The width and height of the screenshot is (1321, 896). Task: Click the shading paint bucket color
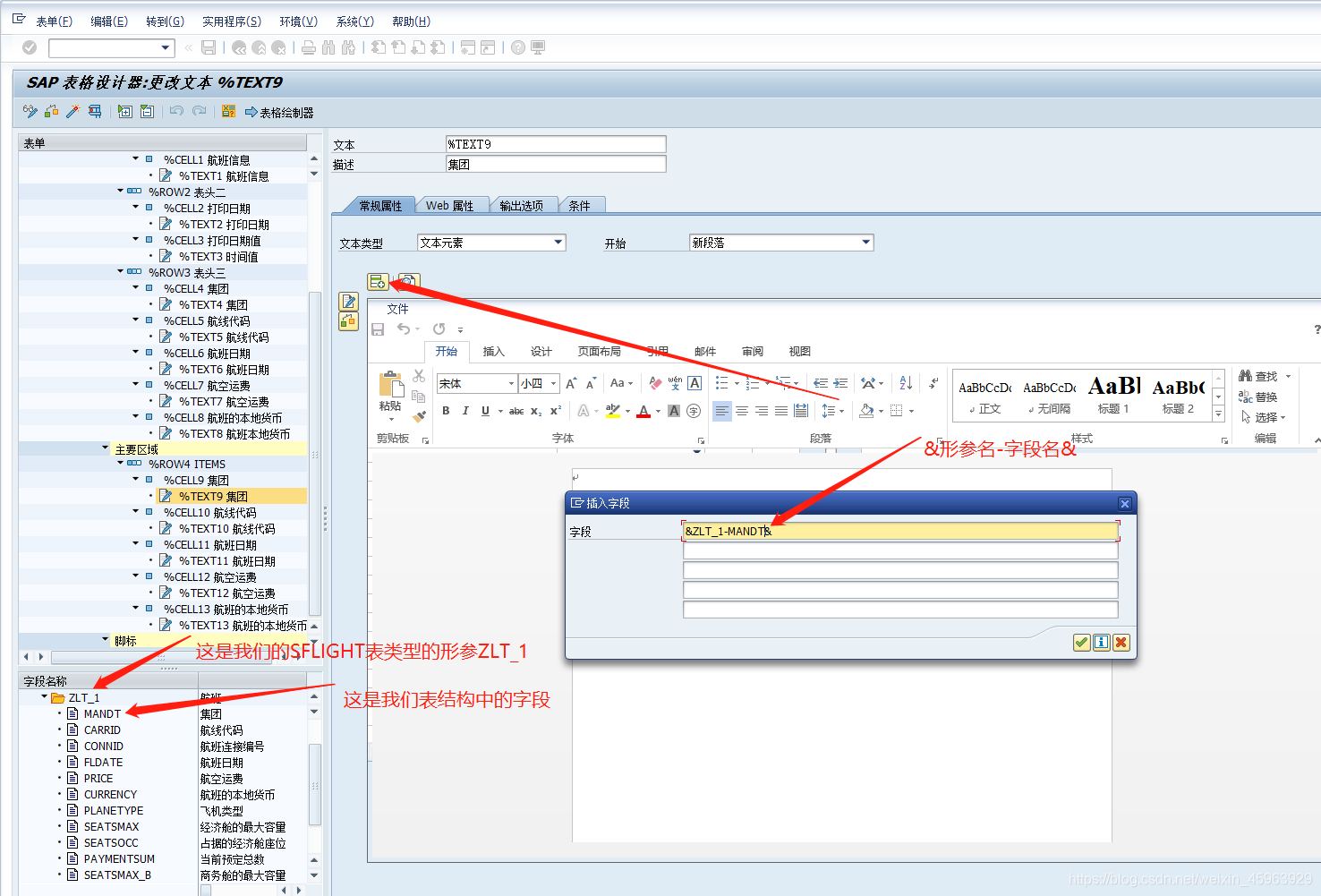pyautogui.click(x=866, y=411)
